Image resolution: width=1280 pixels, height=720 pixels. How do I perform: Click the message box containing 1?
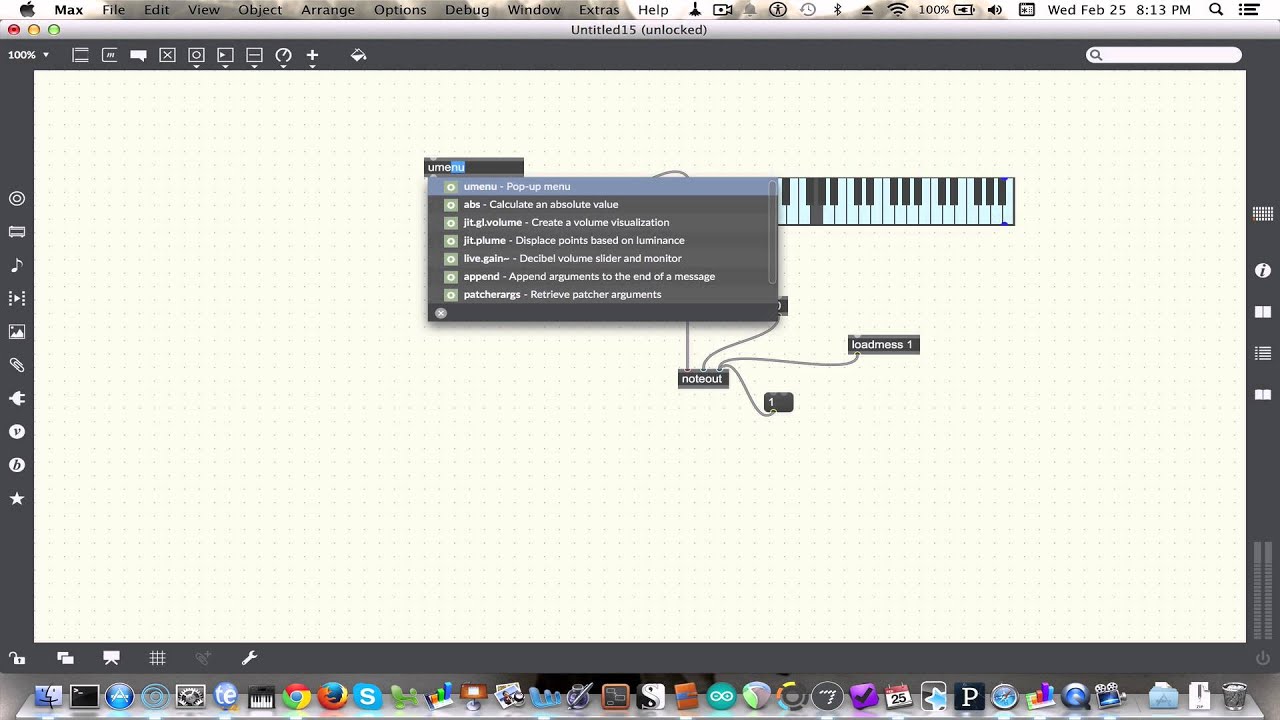pyautogui.click(x=779, y=402)
